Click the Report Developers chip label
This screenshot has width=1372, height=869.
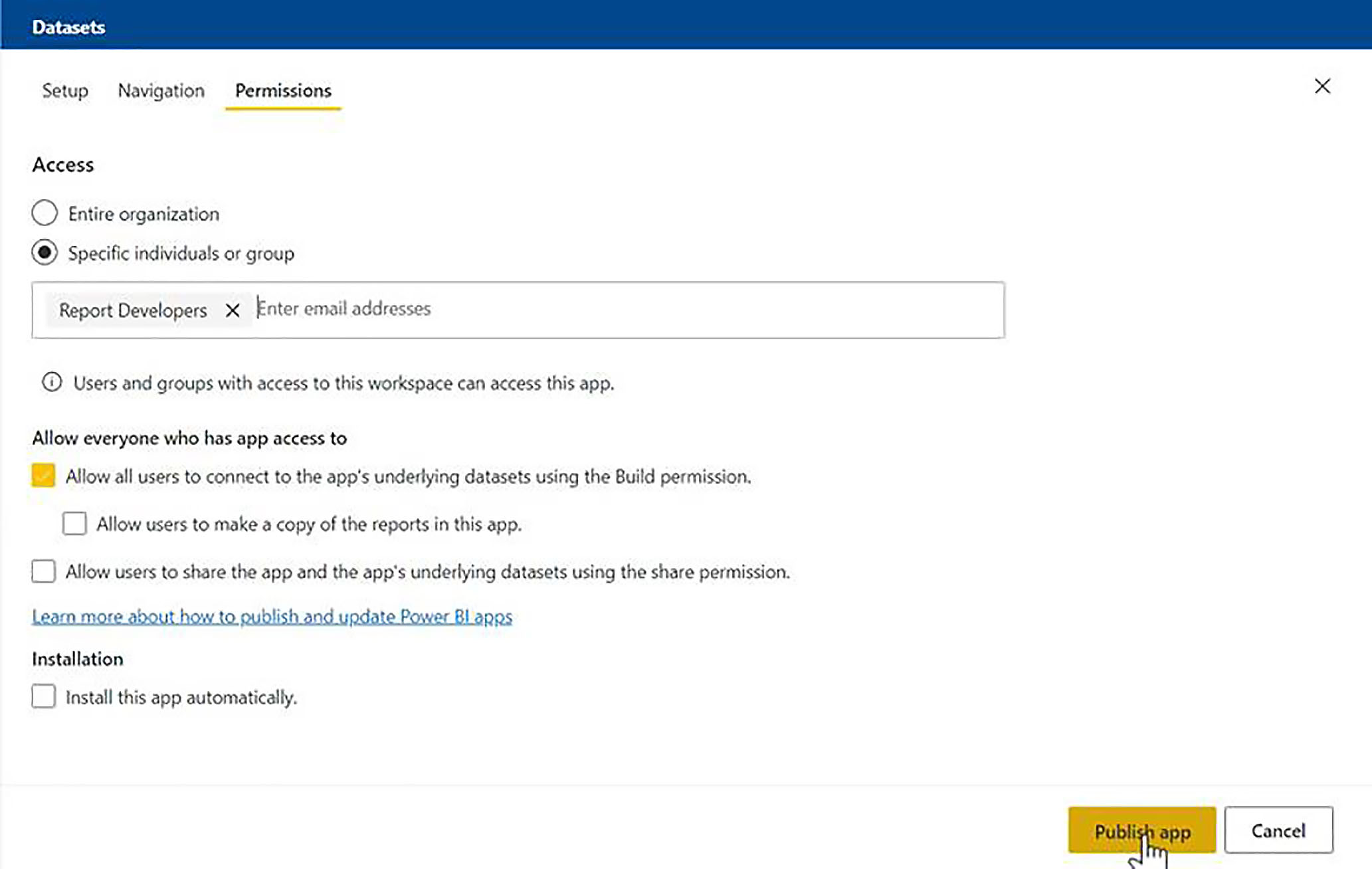point(133,310)
